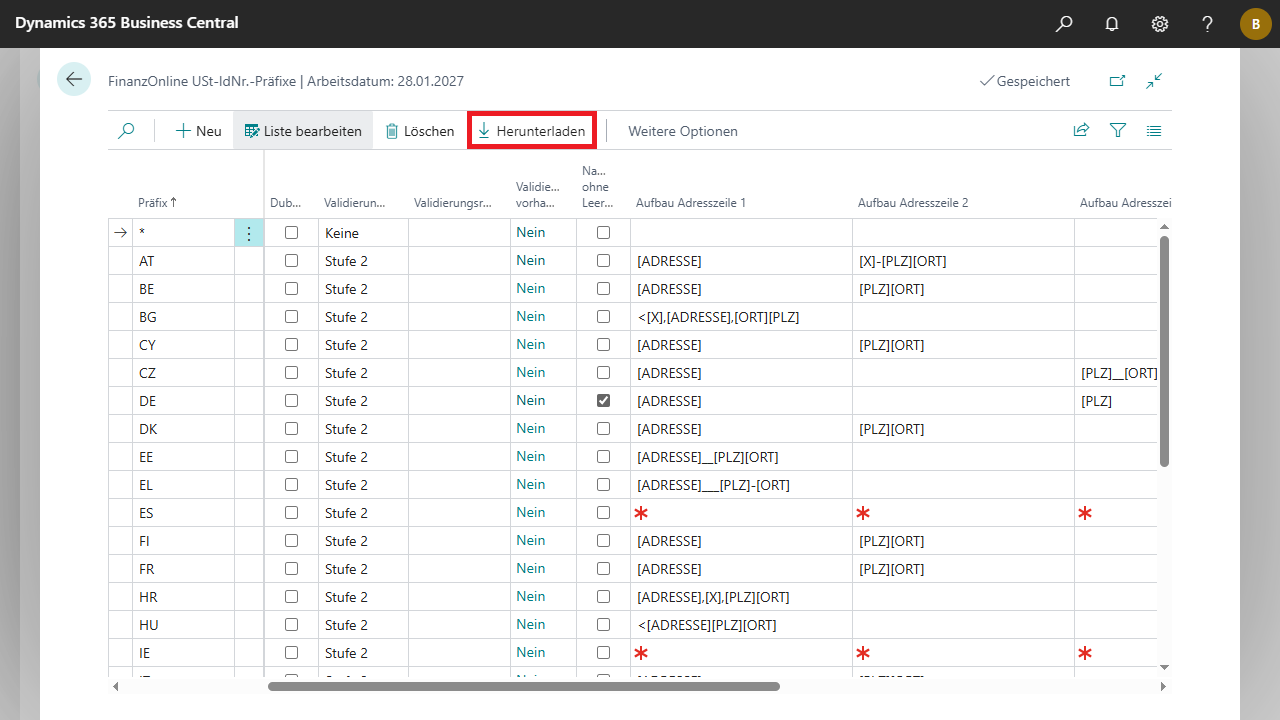
Task: Open the notifications bell
Action: point(1112,24)
